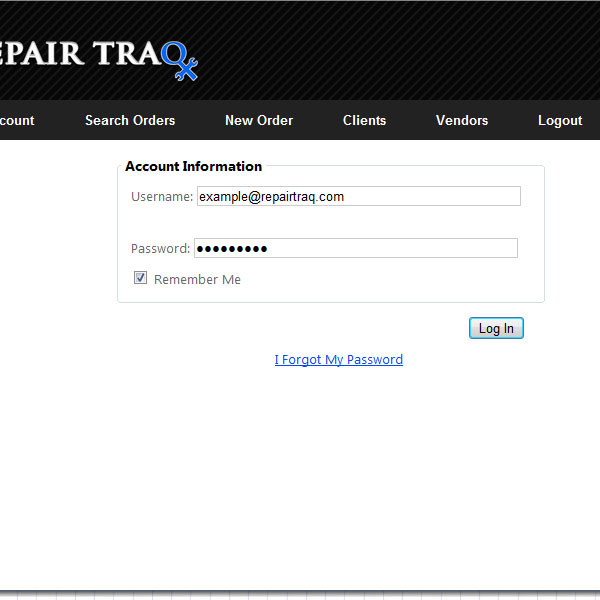Click the striped dark header banner background
Screen dimensions: 600x600
[400, 50]
